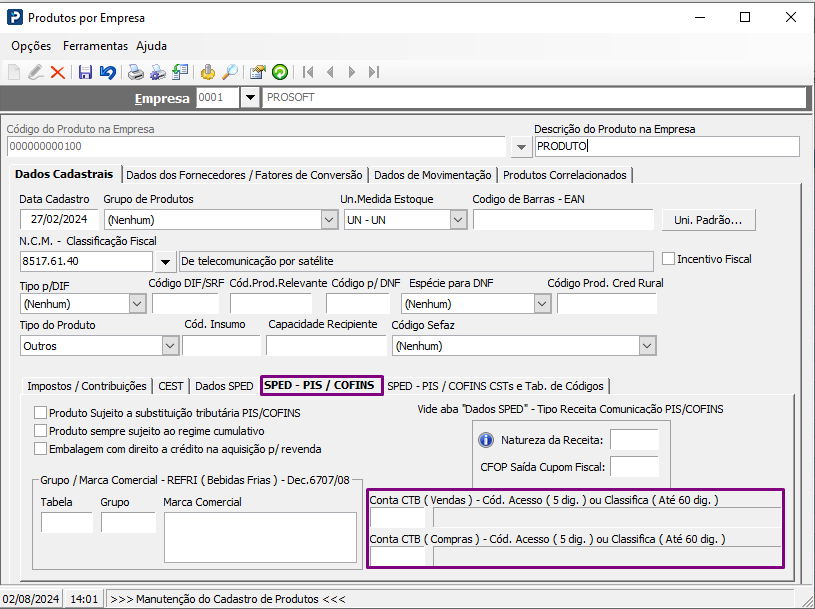Toggle Produto sempre sujeito ao regime cumulativo
Screen dimensions: 815x609
[41, 431]
